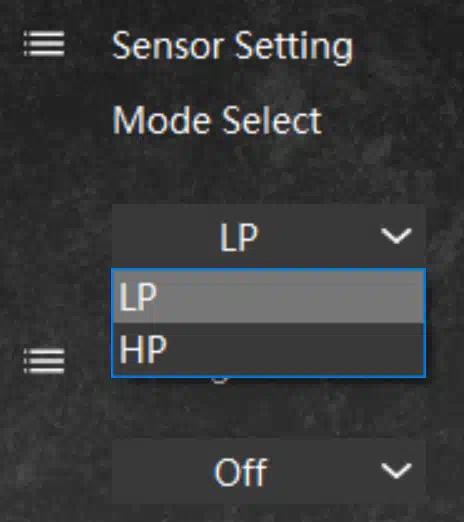
Task: Open the Sensor Setting panel menu icon
Action: 44,44
